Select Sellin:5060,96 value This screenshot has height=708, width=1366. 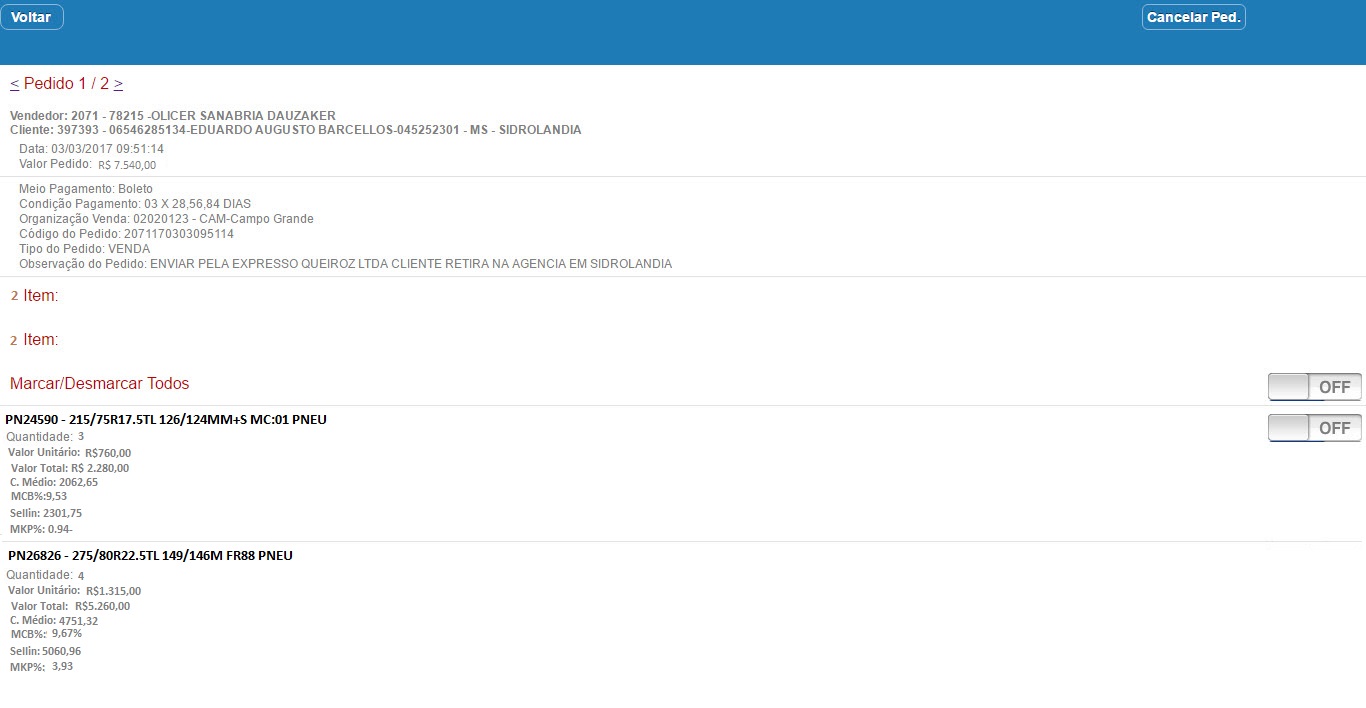pos(45,651)
